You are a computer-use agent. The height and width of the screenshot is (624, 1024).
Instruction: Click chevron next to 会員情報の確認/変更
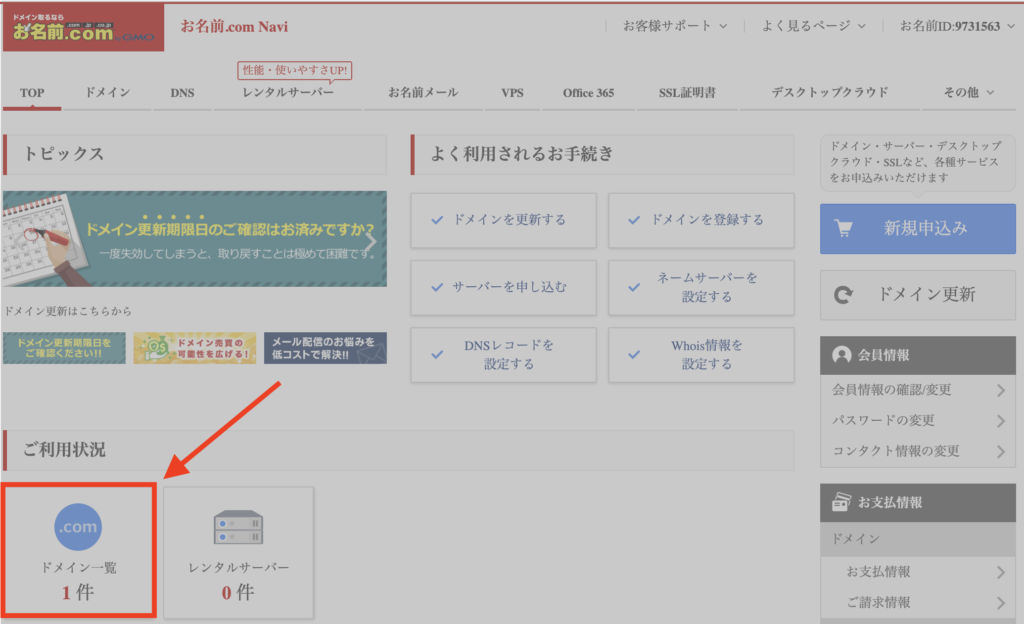(x=1000, y=390)
